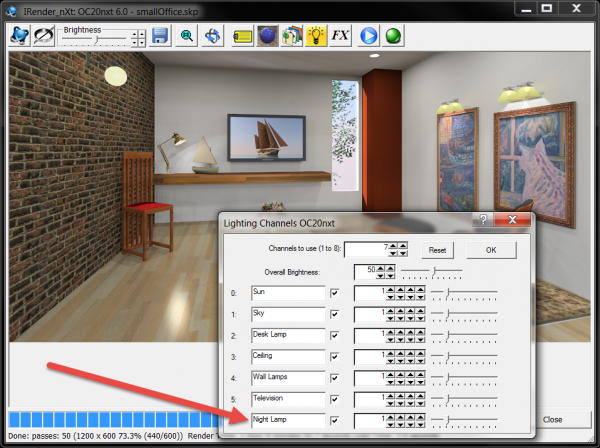This screenshot has height=448, width=600.
Task: Increase Channels to use spinner value
Action: [391, 246]
